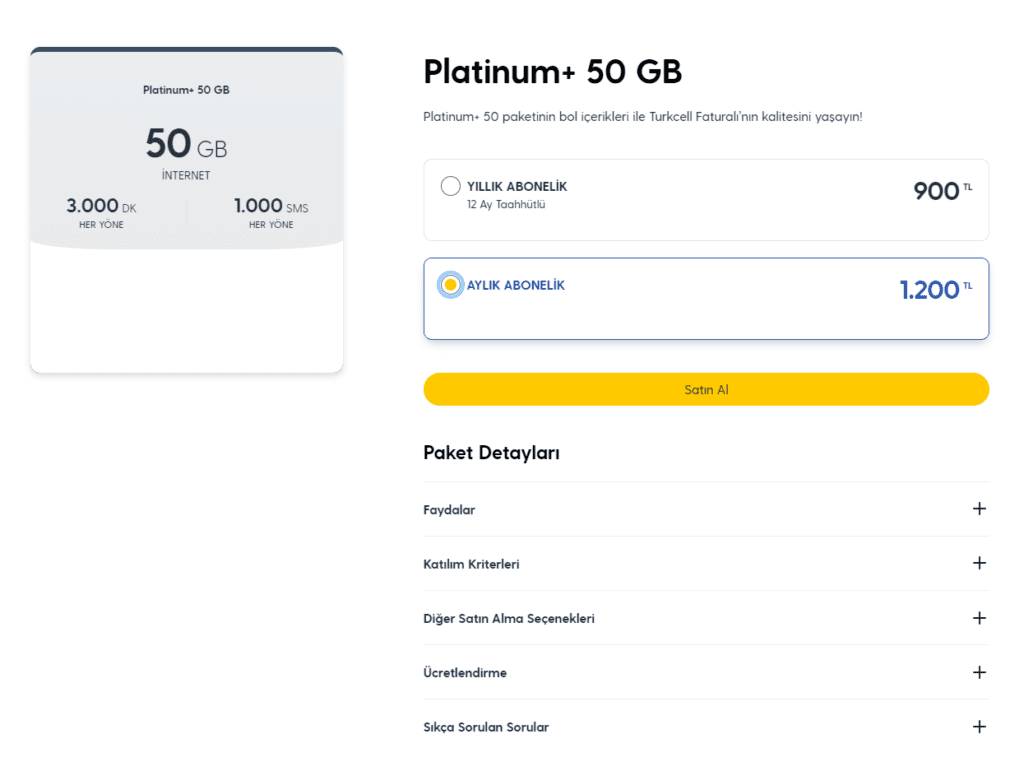
Task: Click the 1.000 SMS Her Yöne info
Action: [x=271, y=213]
